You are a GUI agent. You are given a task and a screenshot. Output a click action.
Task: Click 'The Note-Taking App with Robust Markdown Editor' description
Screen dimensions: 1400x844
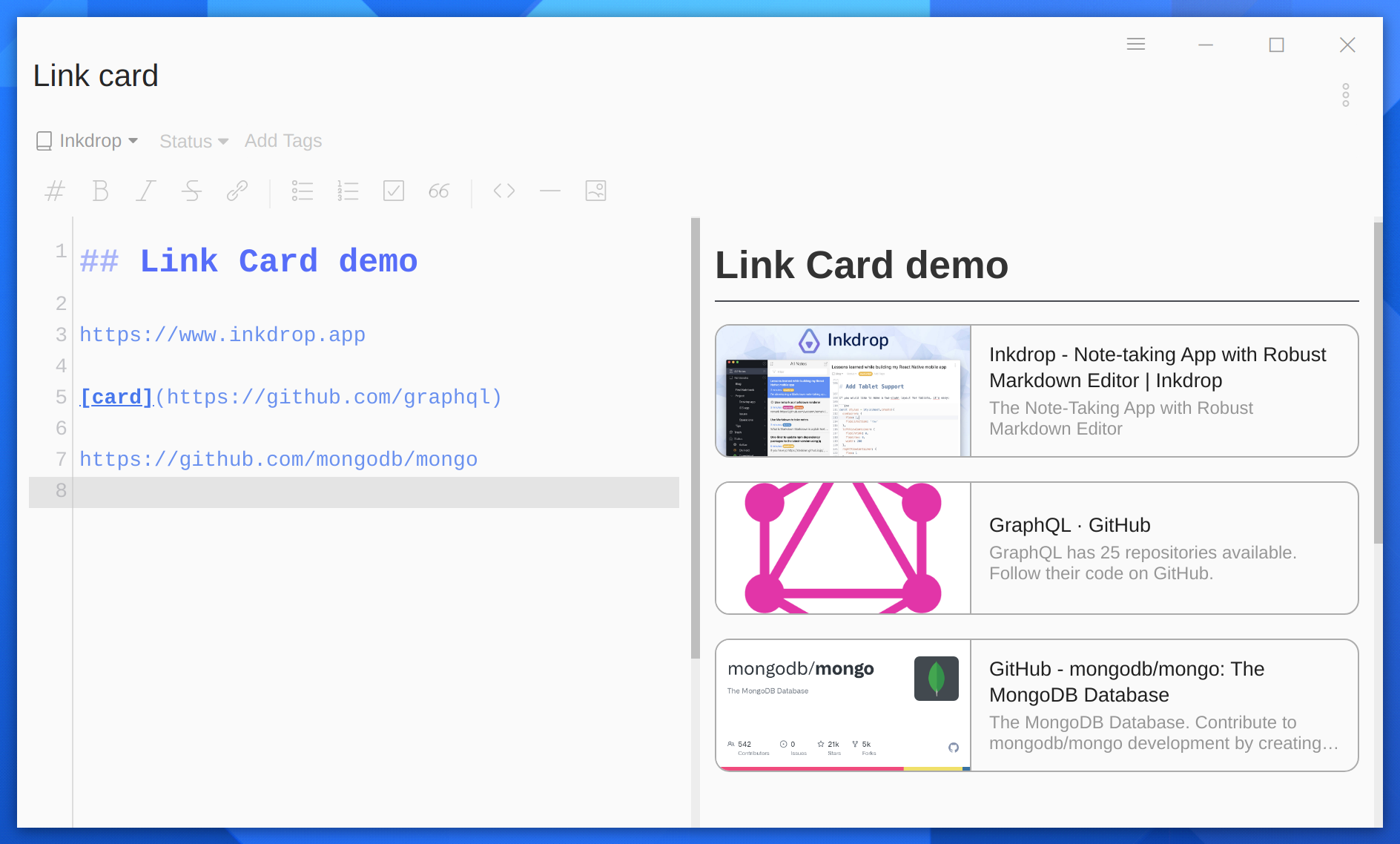(1120, 418)
